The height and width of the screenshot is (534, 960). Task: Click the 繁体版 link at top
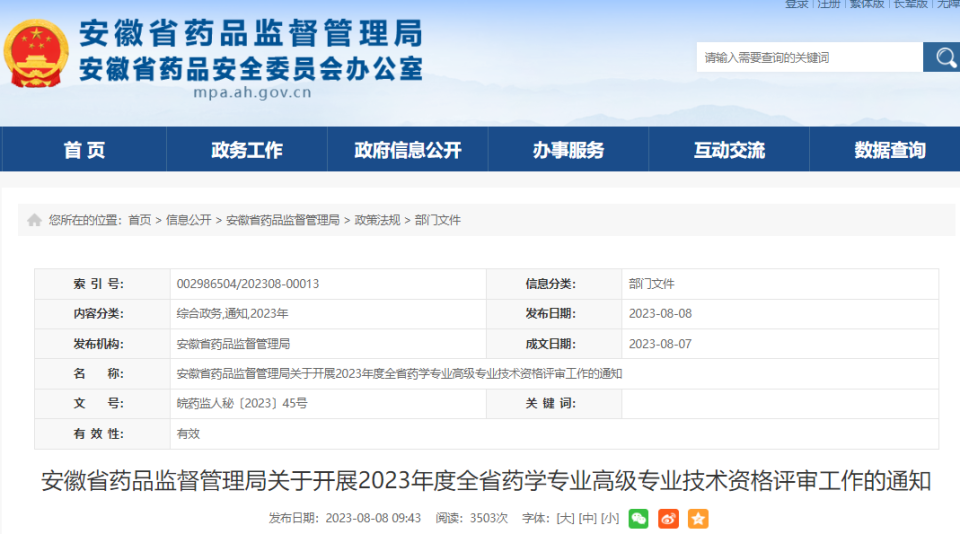[866, 4]
